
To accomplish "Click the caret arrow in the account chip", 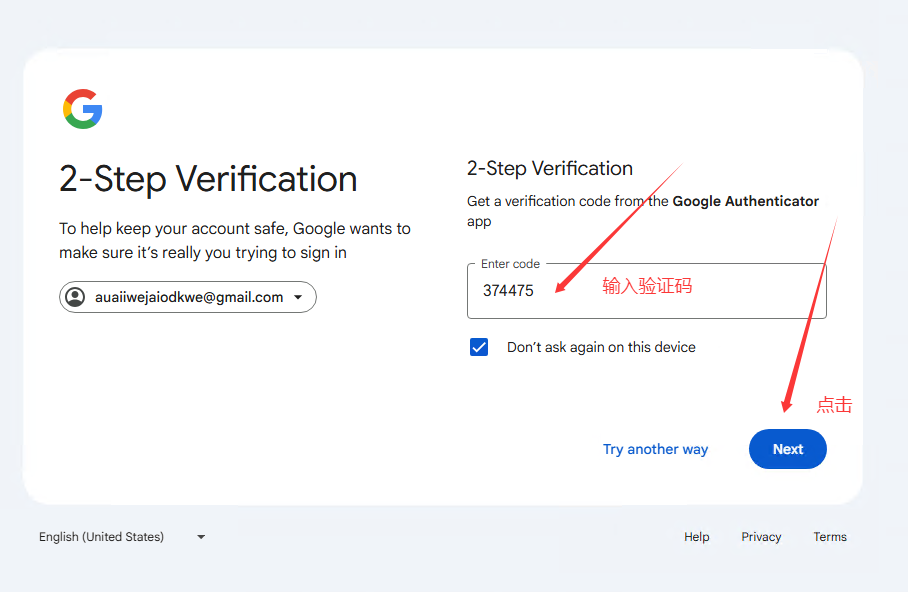I will point(298,297).
